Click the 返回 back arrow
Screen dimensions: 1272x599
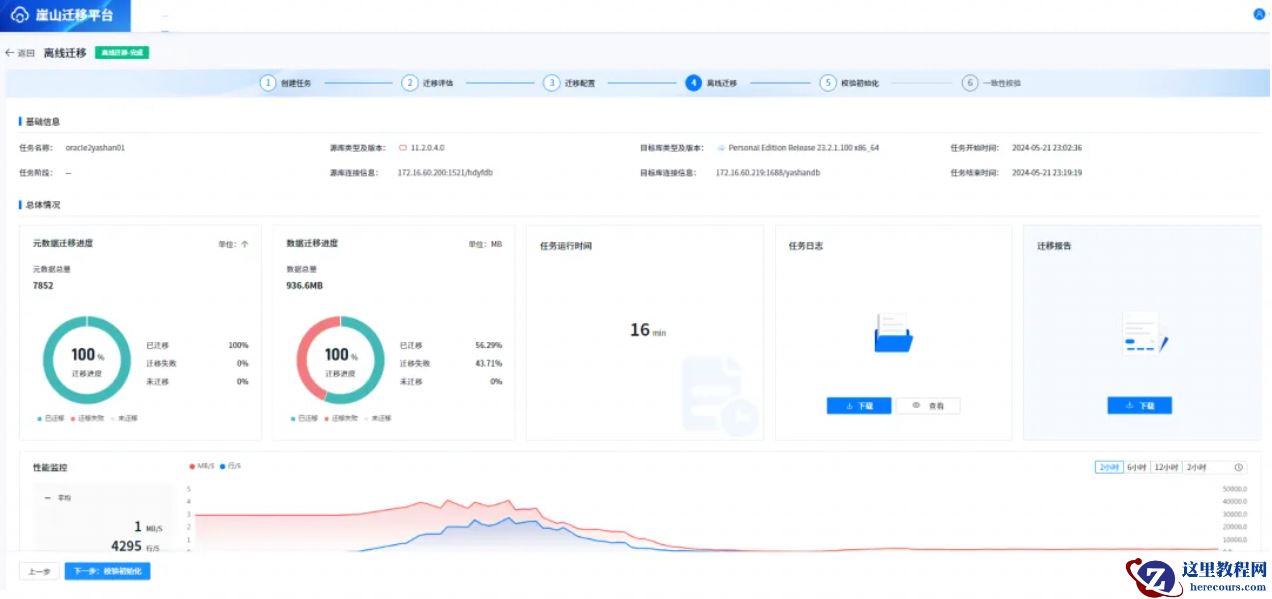(10, 53)
